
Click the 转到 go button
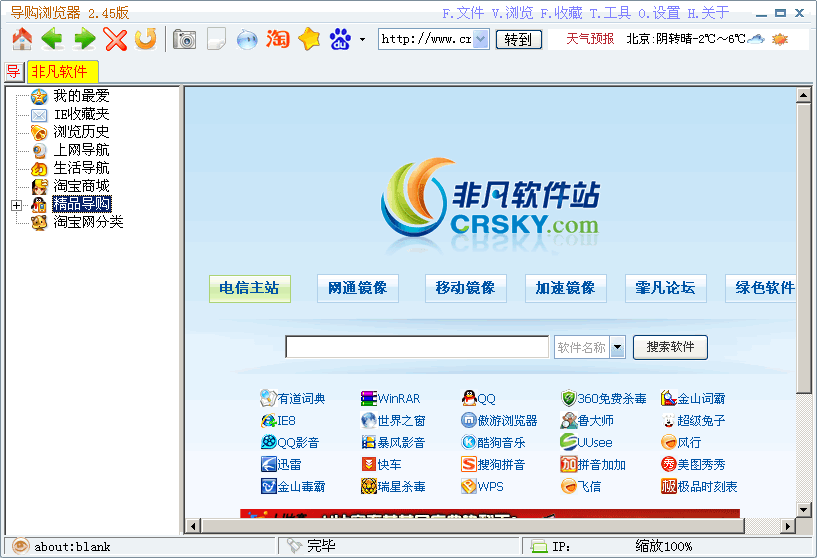coord(518,40)
